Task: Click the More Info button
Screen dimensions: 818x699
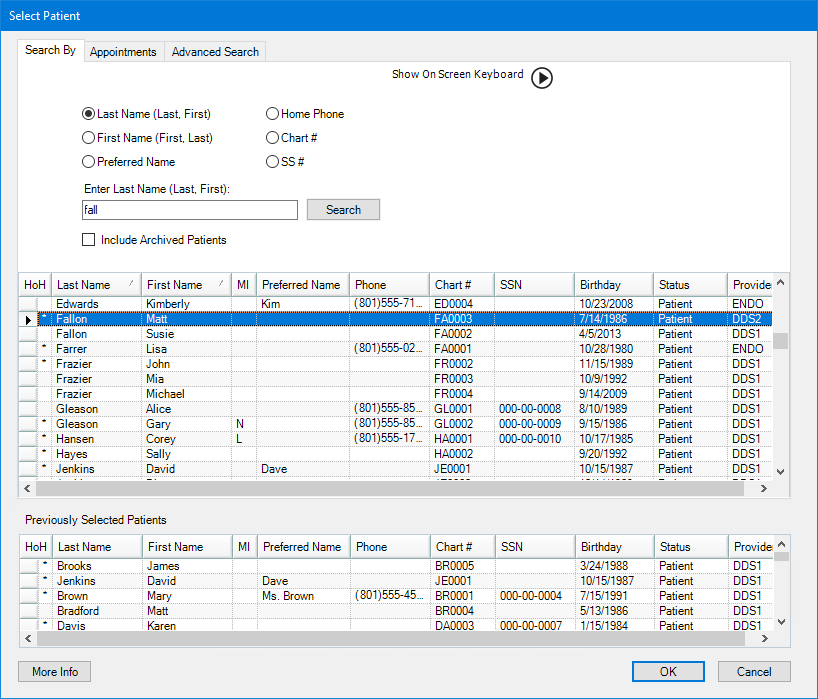Action: (55, 672)
